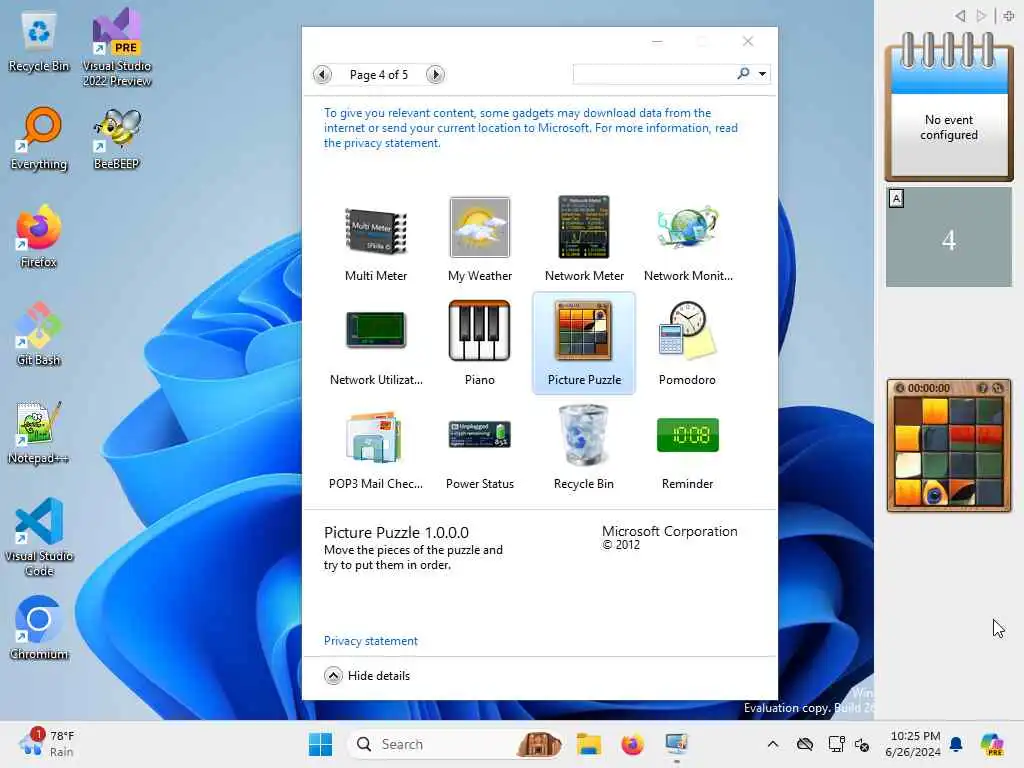Viewport: 1024px width, 768px height.
Task: Click the muted volume tray icon
Action: pyautogui.click(x=862, y=744)
